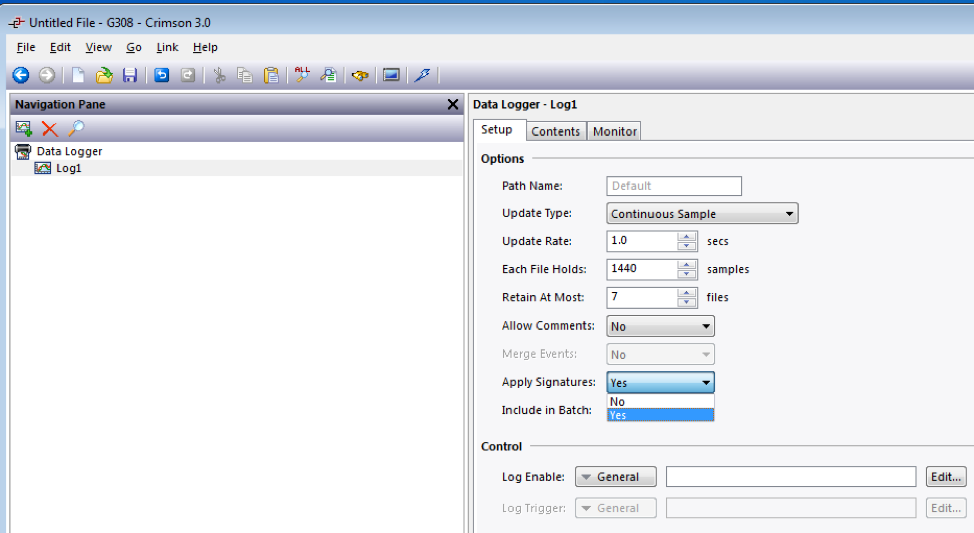Viewport: 974px width, 533px height.
Task: Click the Log1 chart icon in tree
Action: 42,168
